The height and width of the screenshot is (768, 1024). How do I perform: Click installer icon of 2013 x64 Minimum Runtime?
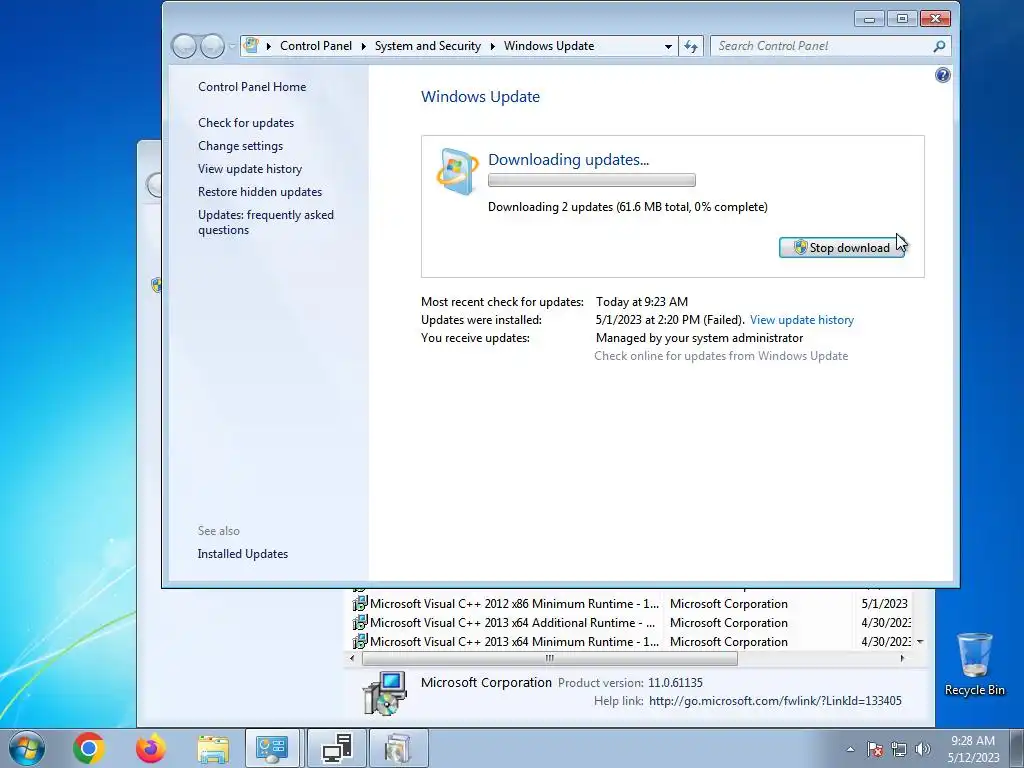pos(359,642)
